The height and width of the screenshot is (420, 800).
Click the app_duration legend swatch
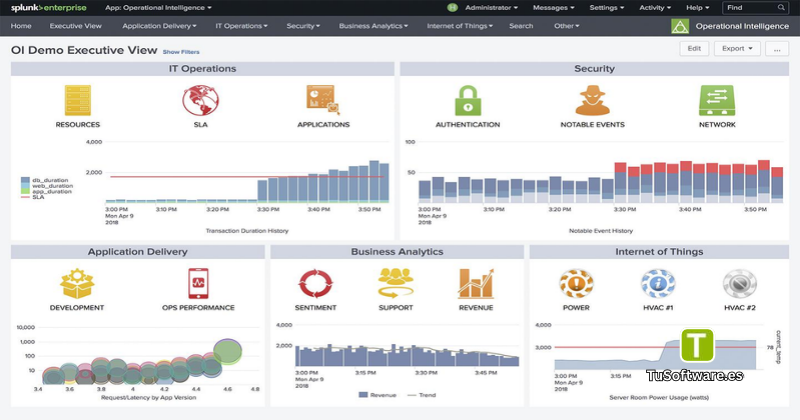point(25,191)
